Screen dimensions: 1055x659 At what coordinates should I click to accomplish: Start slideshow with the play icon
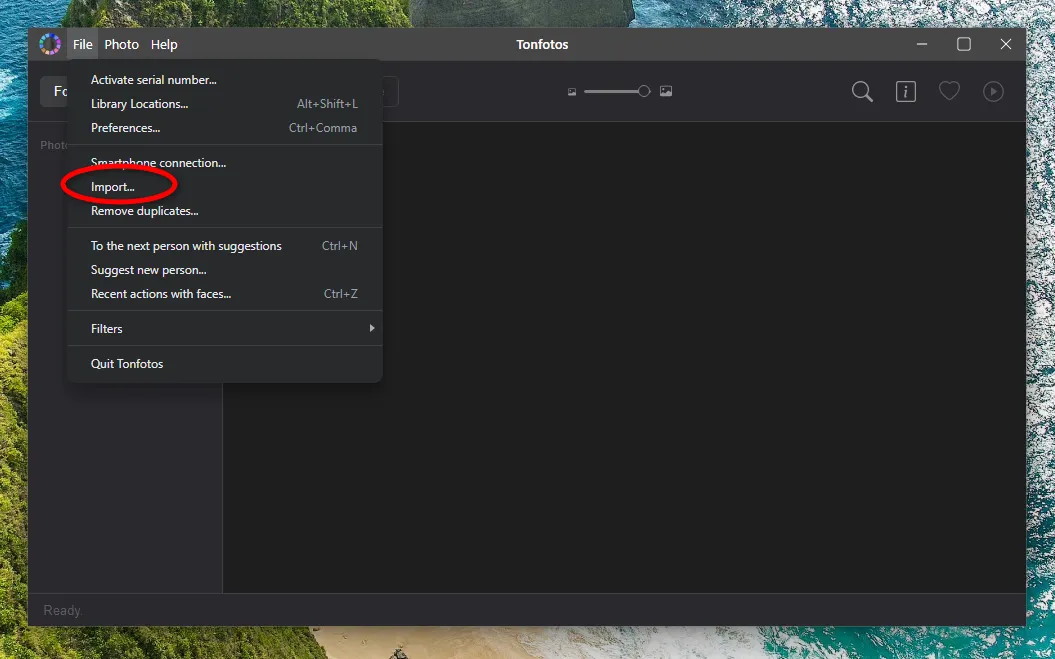coord(993,92)
